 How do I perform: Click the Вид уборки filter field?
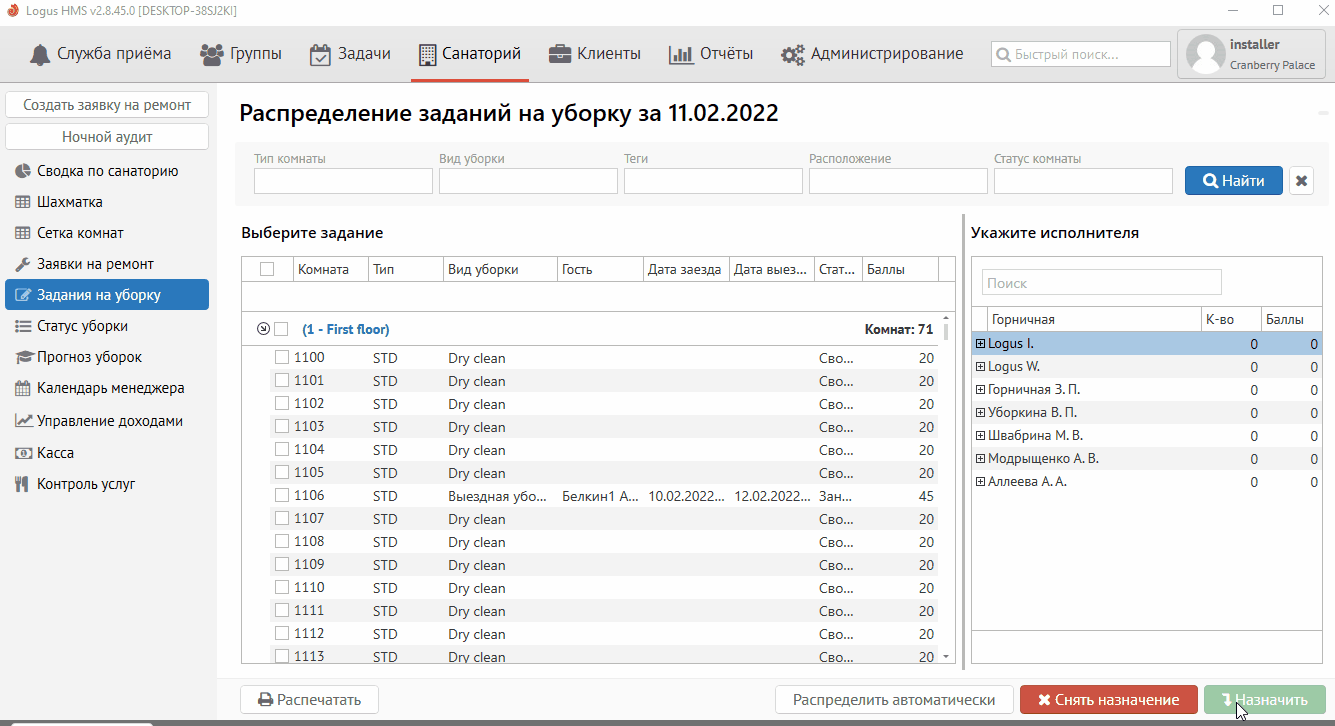coord(528,181)
